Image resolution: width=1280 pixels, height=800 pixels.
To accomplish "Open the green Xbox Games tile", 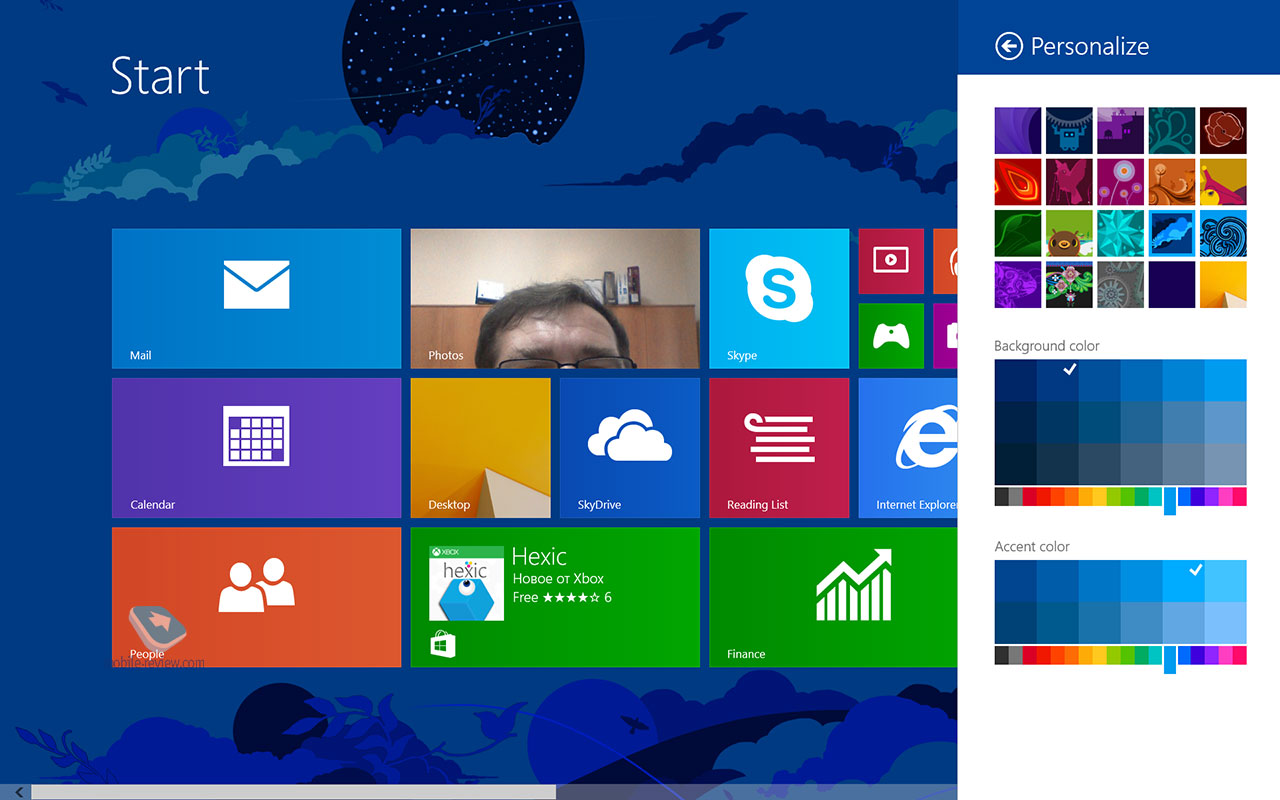I will (x=891, y=336).
